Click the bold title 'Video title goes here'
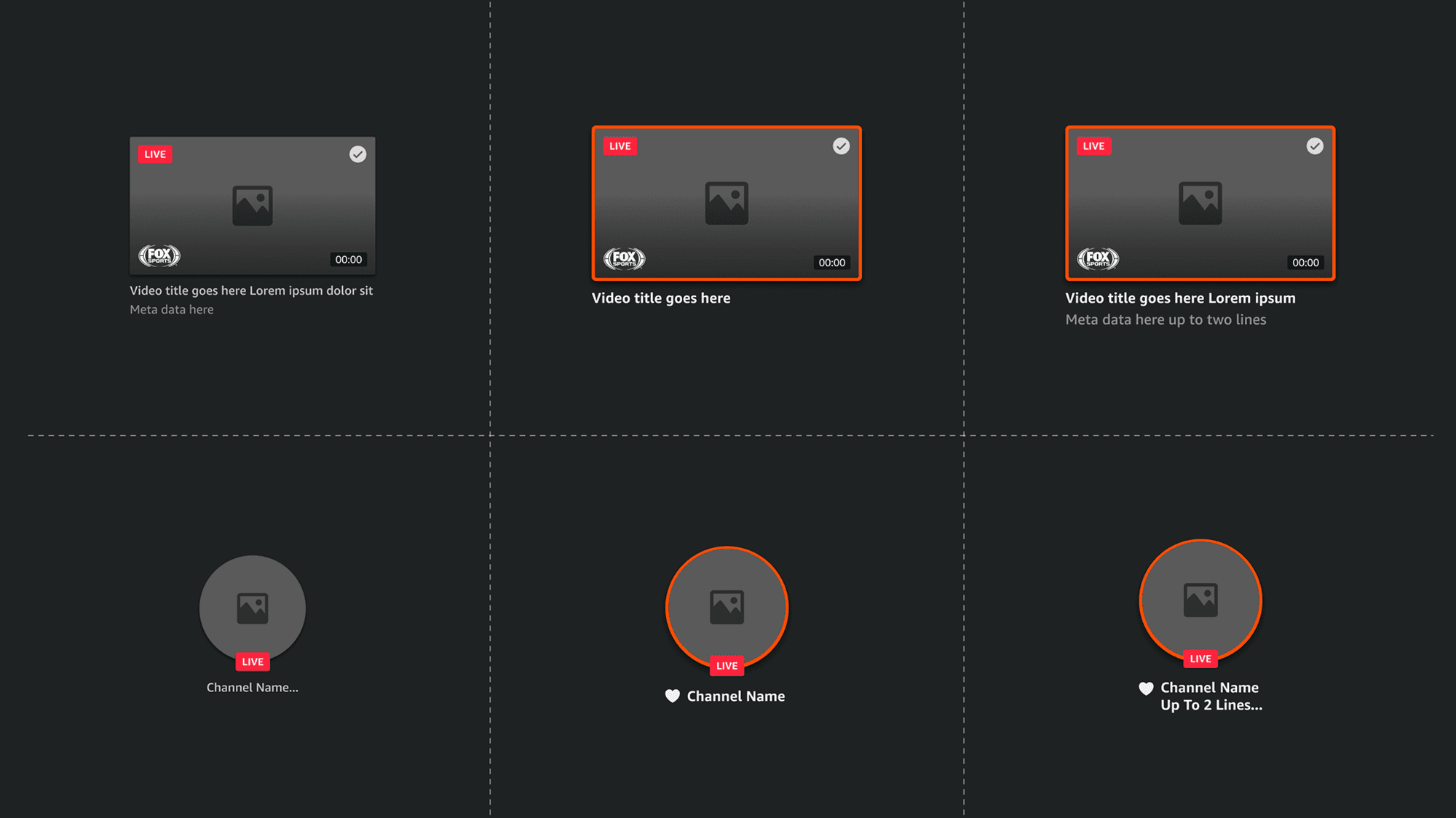Screen dimensions: 1456x818 pos(661,298)
